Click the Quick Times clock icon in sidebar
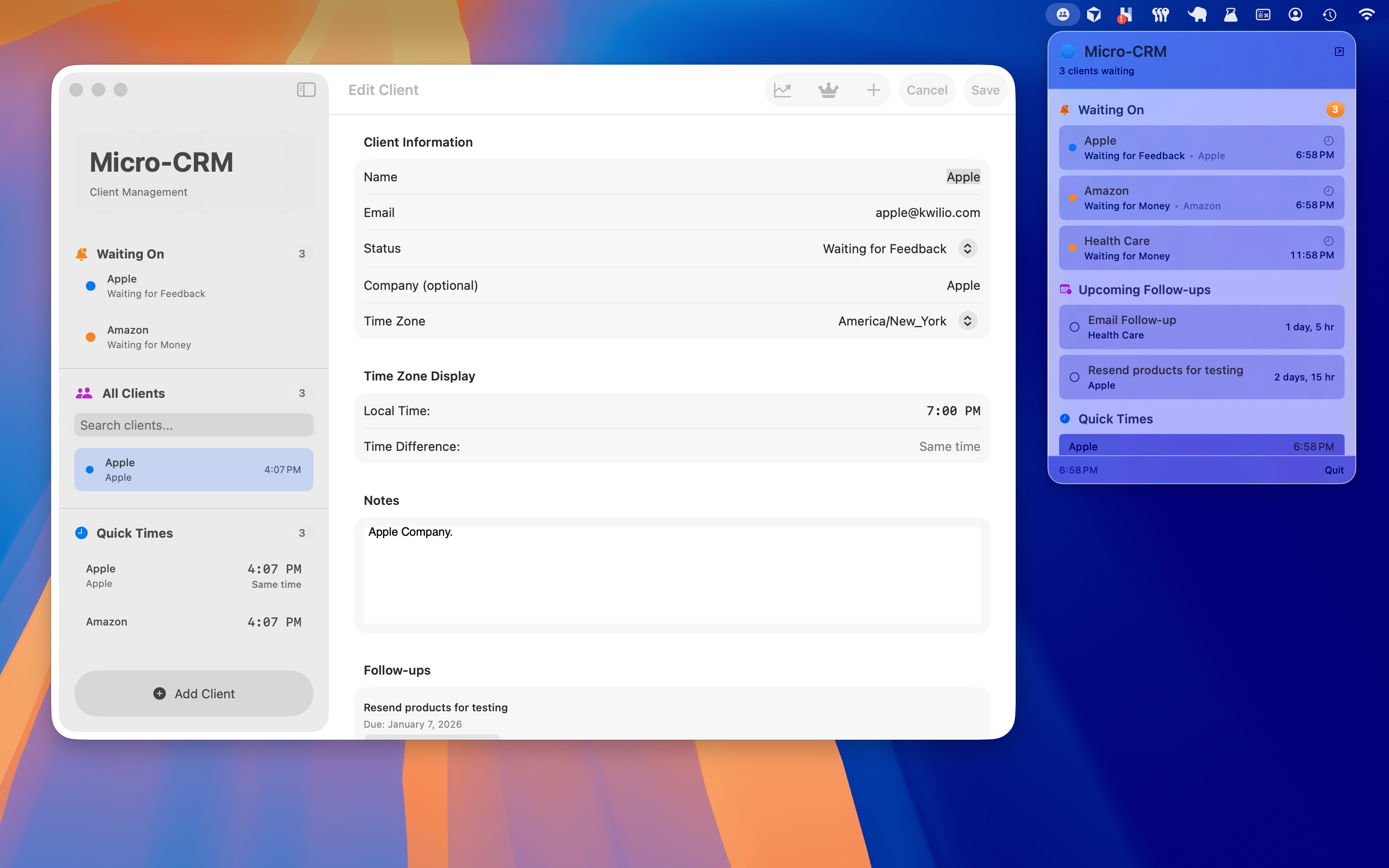The height and width of the screenshot is (868, 1389). coord(82,533)
